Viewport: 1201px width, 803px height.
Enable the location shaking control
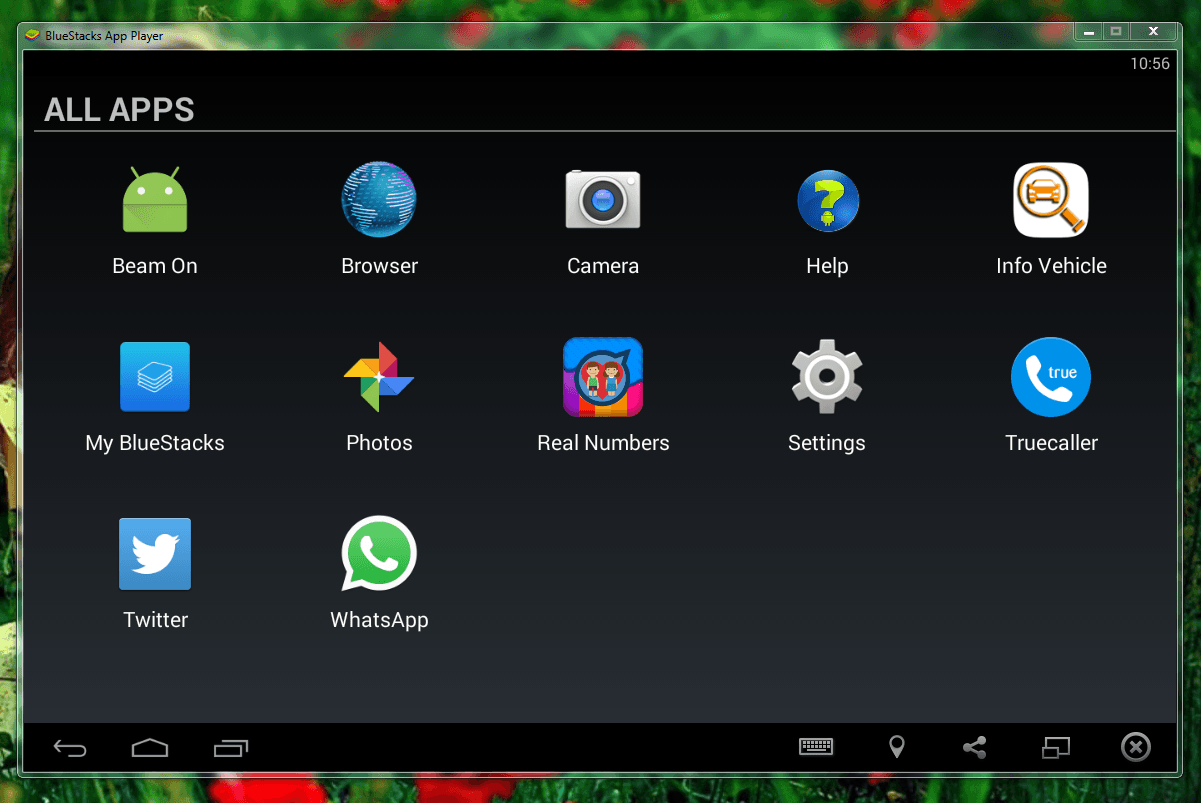(896, 747)
